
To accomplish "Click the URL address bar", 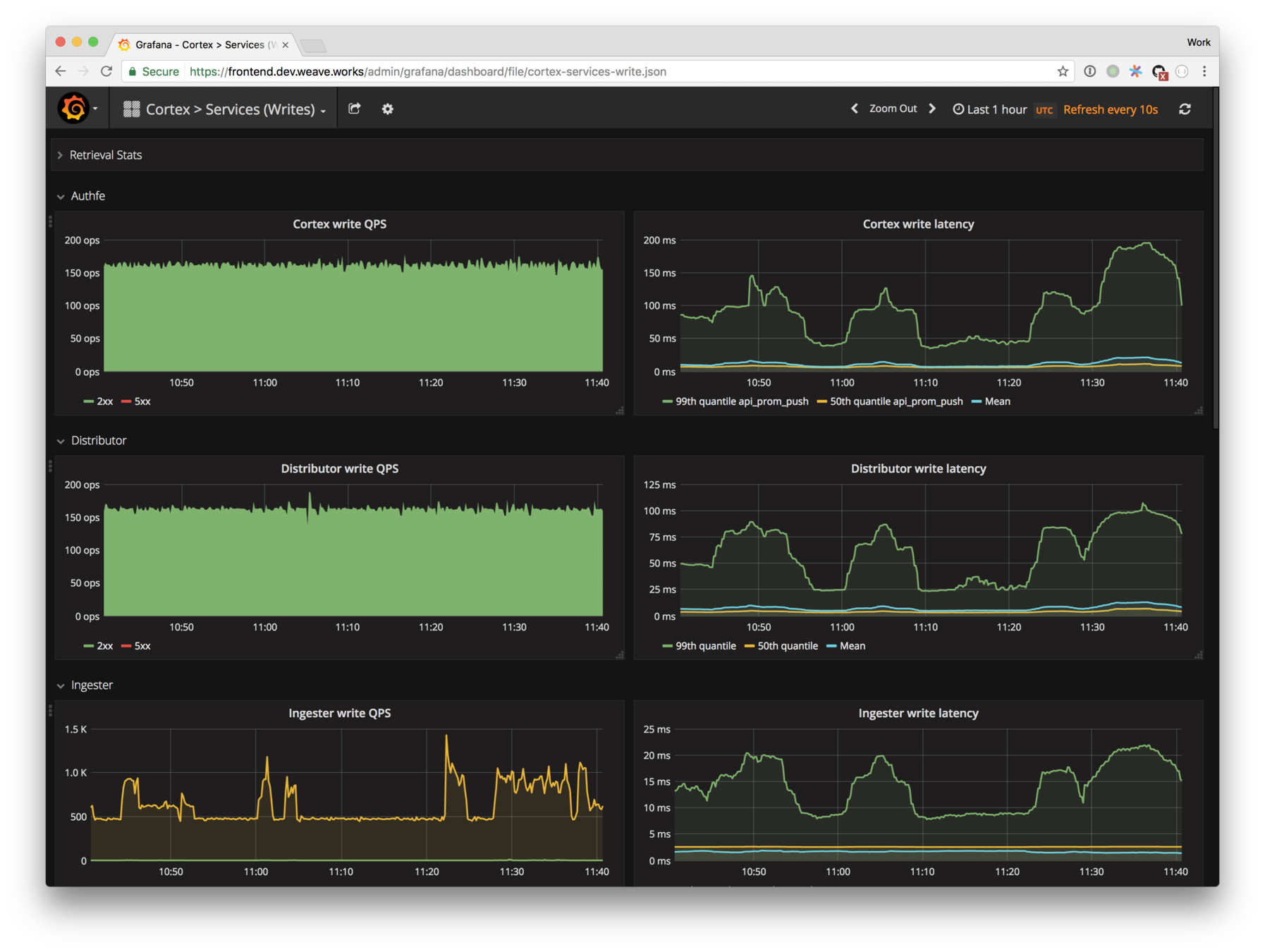I will (599, 71).
